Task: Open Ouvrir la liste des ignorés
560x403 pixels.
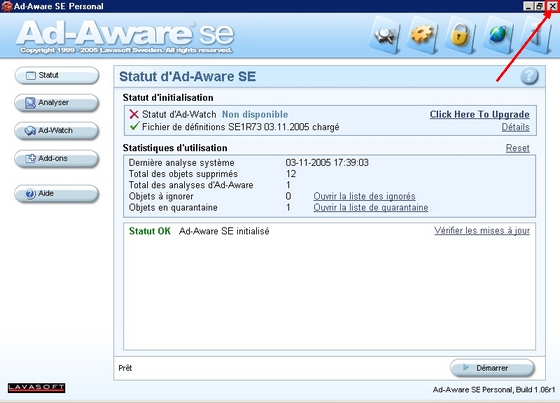Action: click(x=364, y=196)
